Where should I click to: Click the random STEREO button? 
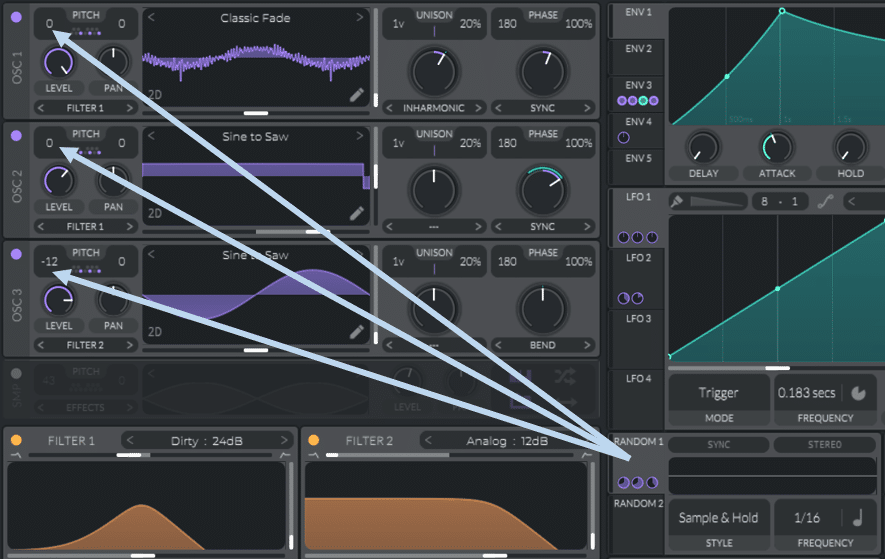825,444
